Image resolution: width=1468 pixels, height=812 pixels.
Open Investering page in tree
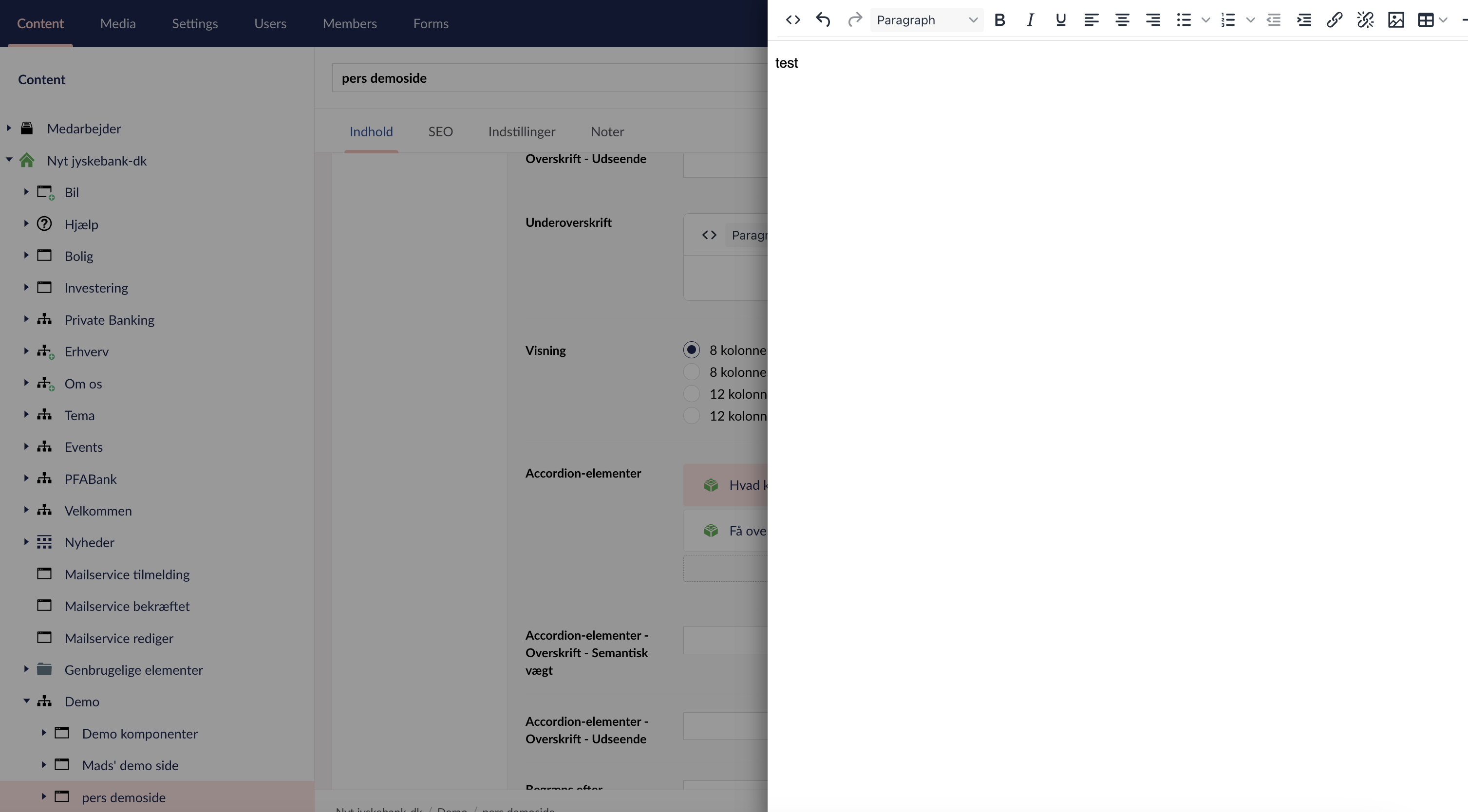96,288
